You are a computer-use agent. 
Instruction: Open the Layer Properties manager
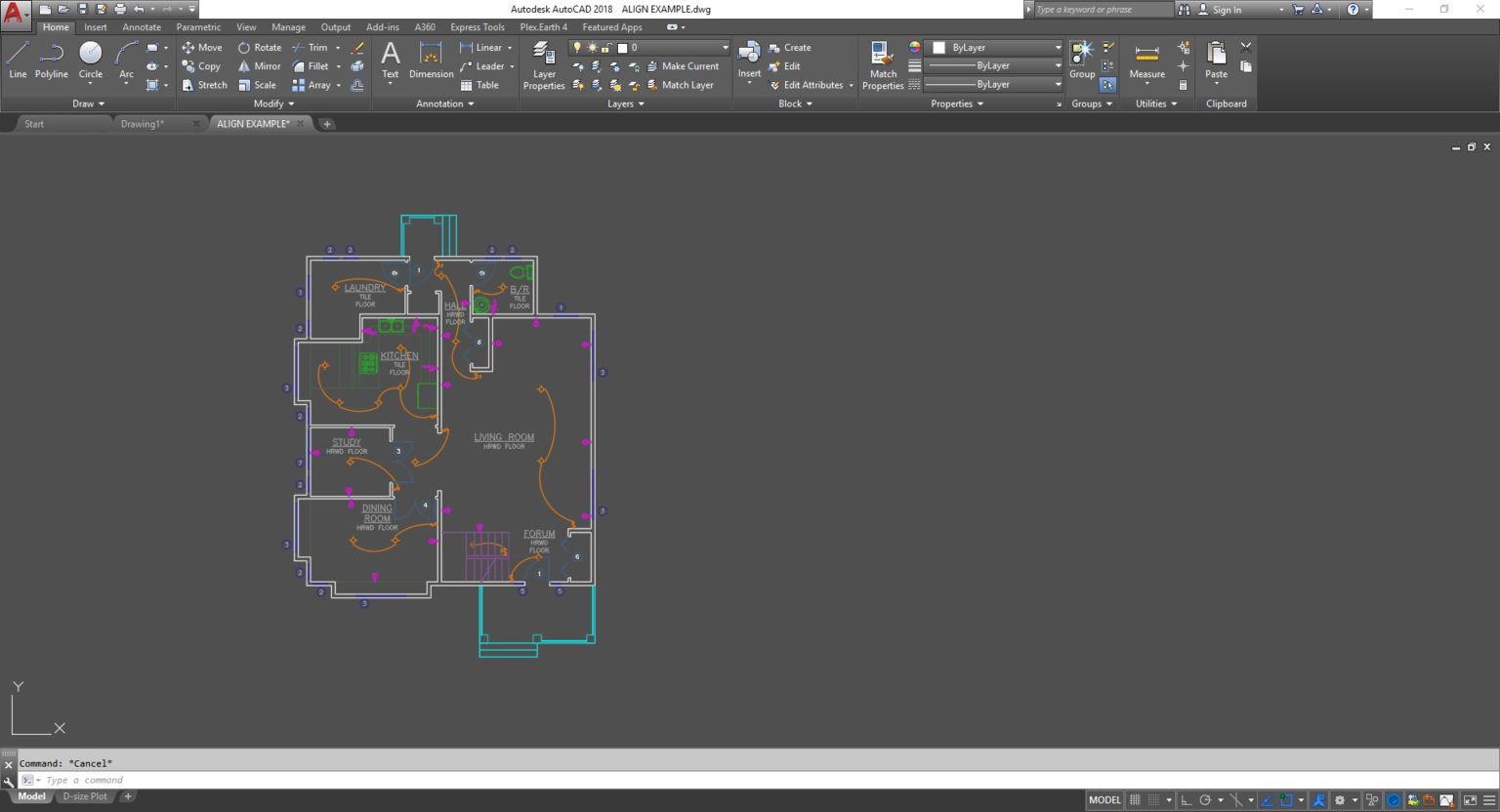pos(544,61)
